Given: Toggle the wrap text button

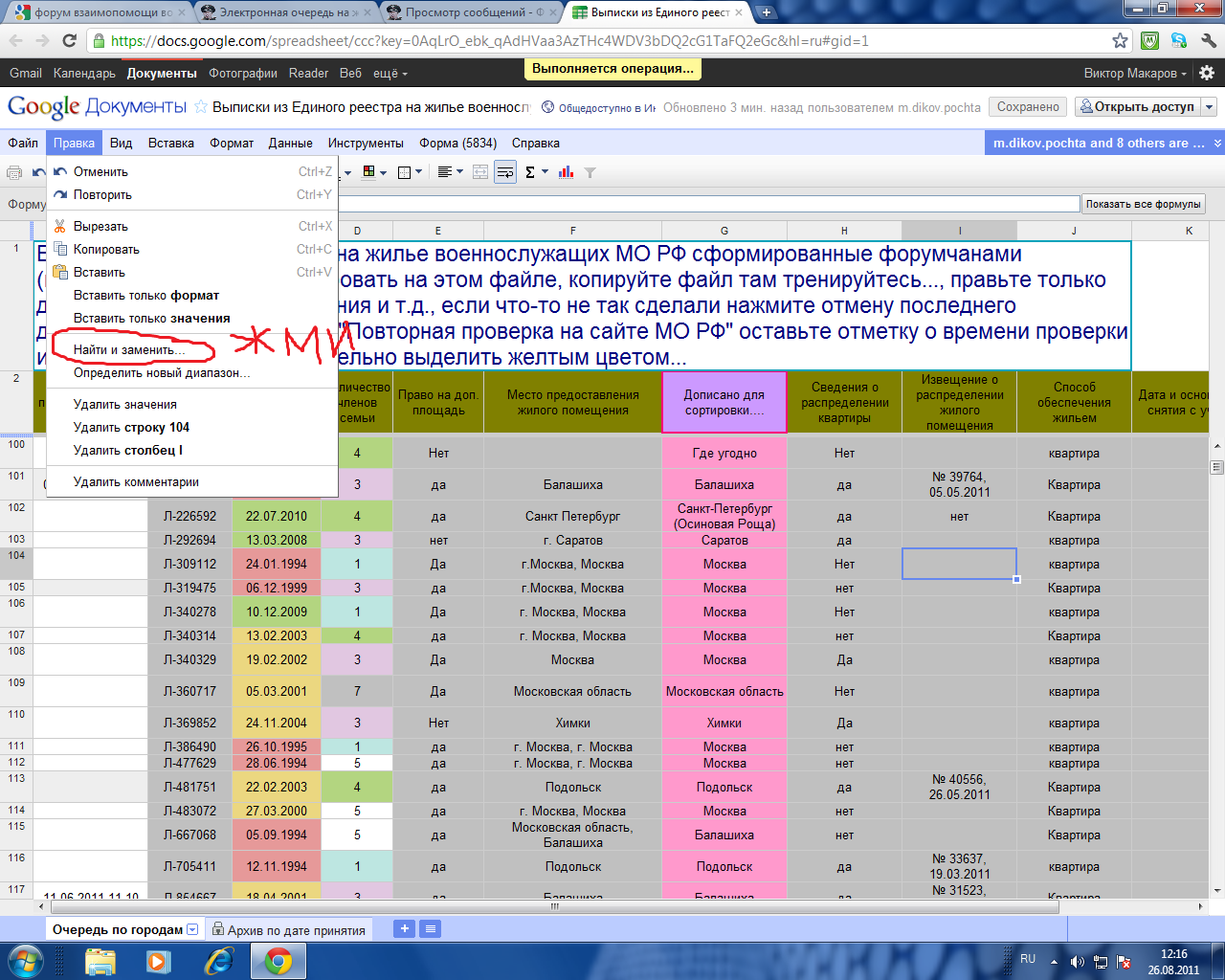Looking at the screenshot, I should pyautogui.click(x=505, y=172).
